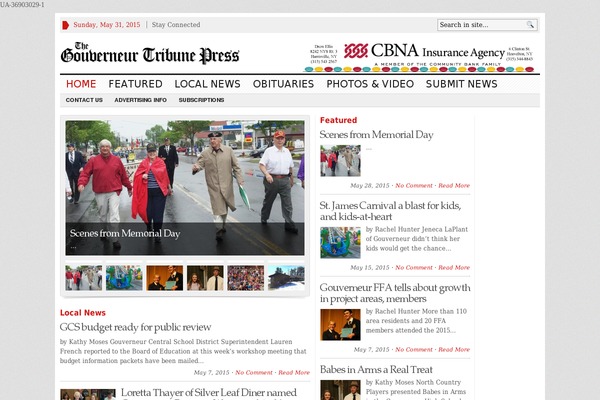
Task: Click the Babes in Arms article thumbnail
Action: (341, 390)
